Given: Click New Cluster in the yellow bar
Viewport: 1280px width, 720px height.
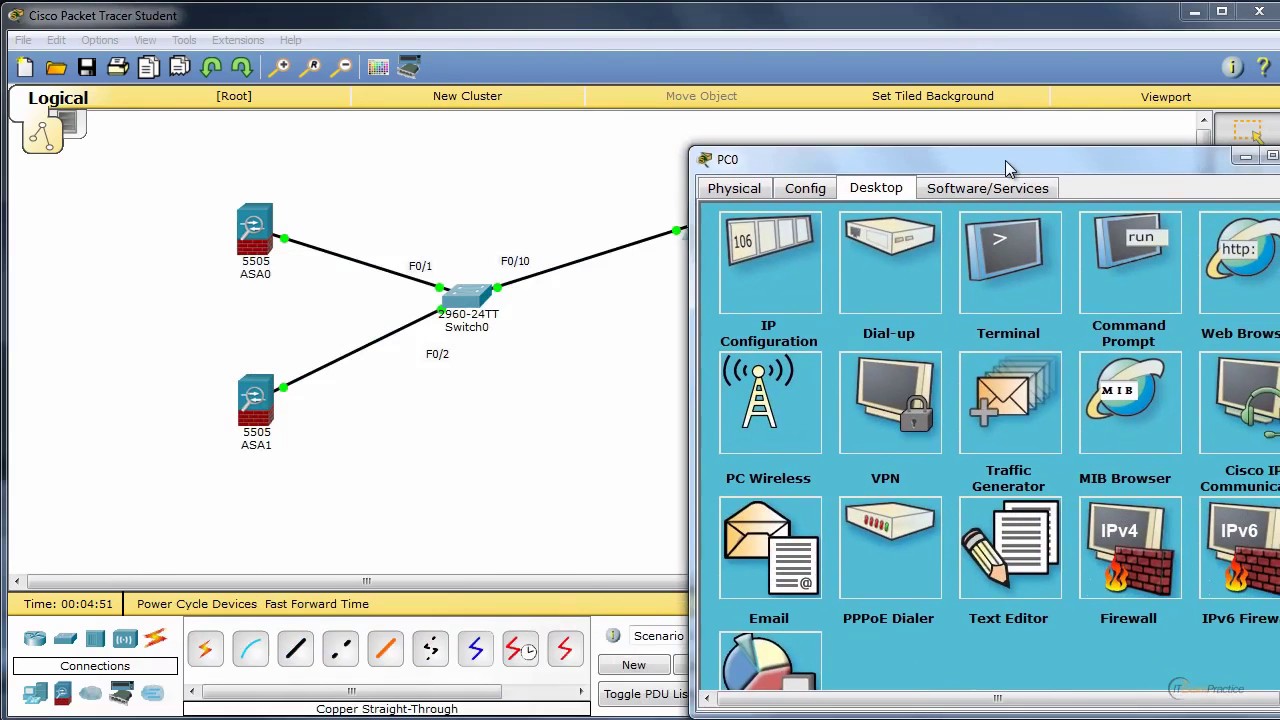Looking at the screenshot, I should coord(467,96).
